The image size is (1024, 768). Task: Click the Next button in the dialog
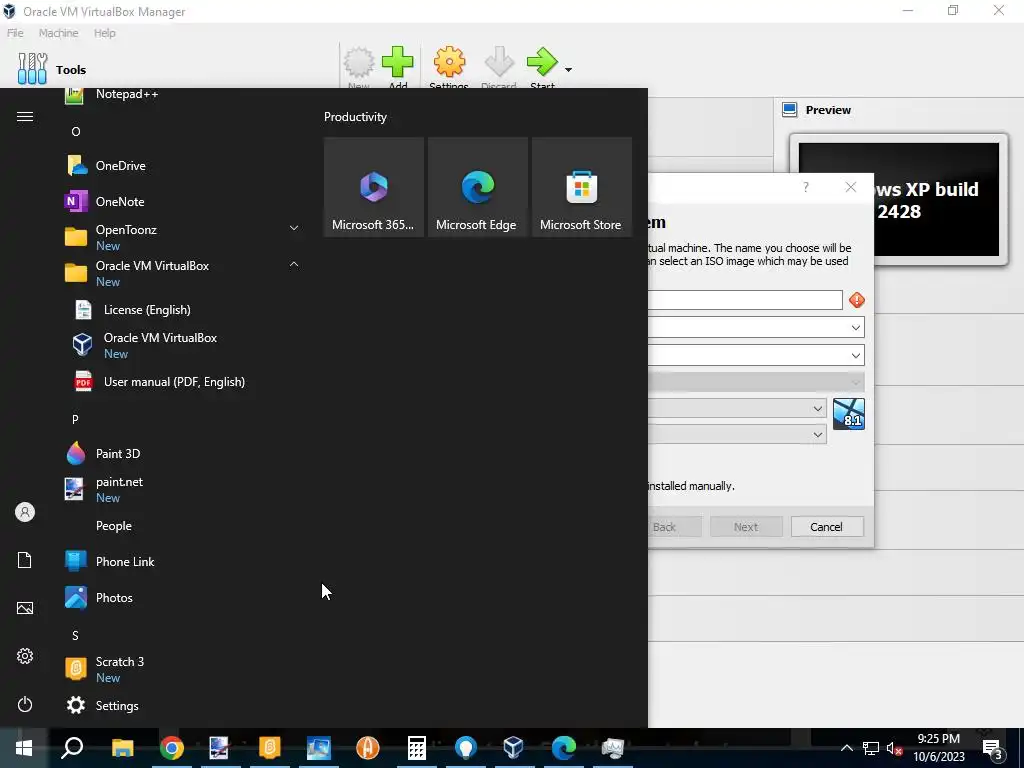tap(746, 526)
